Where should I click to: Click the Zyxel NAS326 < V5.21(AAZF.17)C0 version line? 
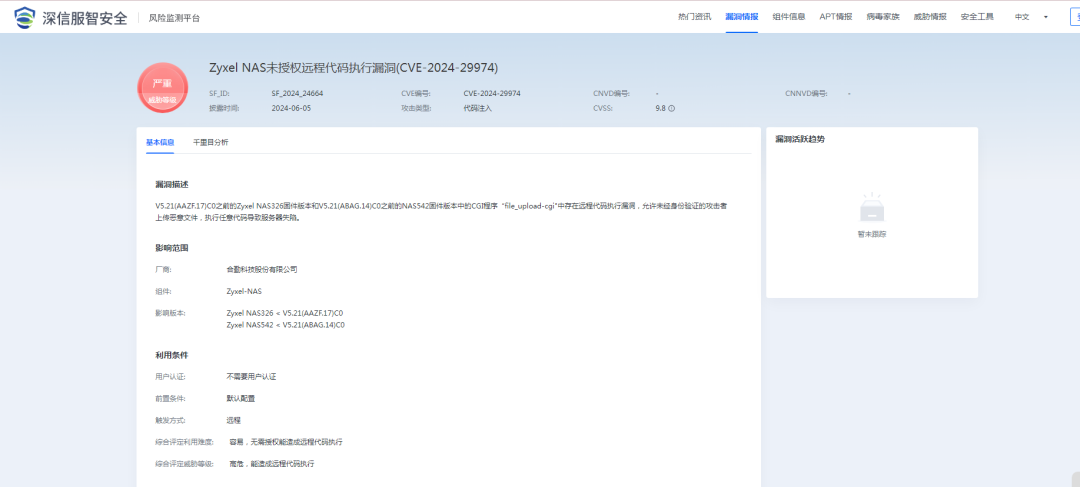(284, 313)
